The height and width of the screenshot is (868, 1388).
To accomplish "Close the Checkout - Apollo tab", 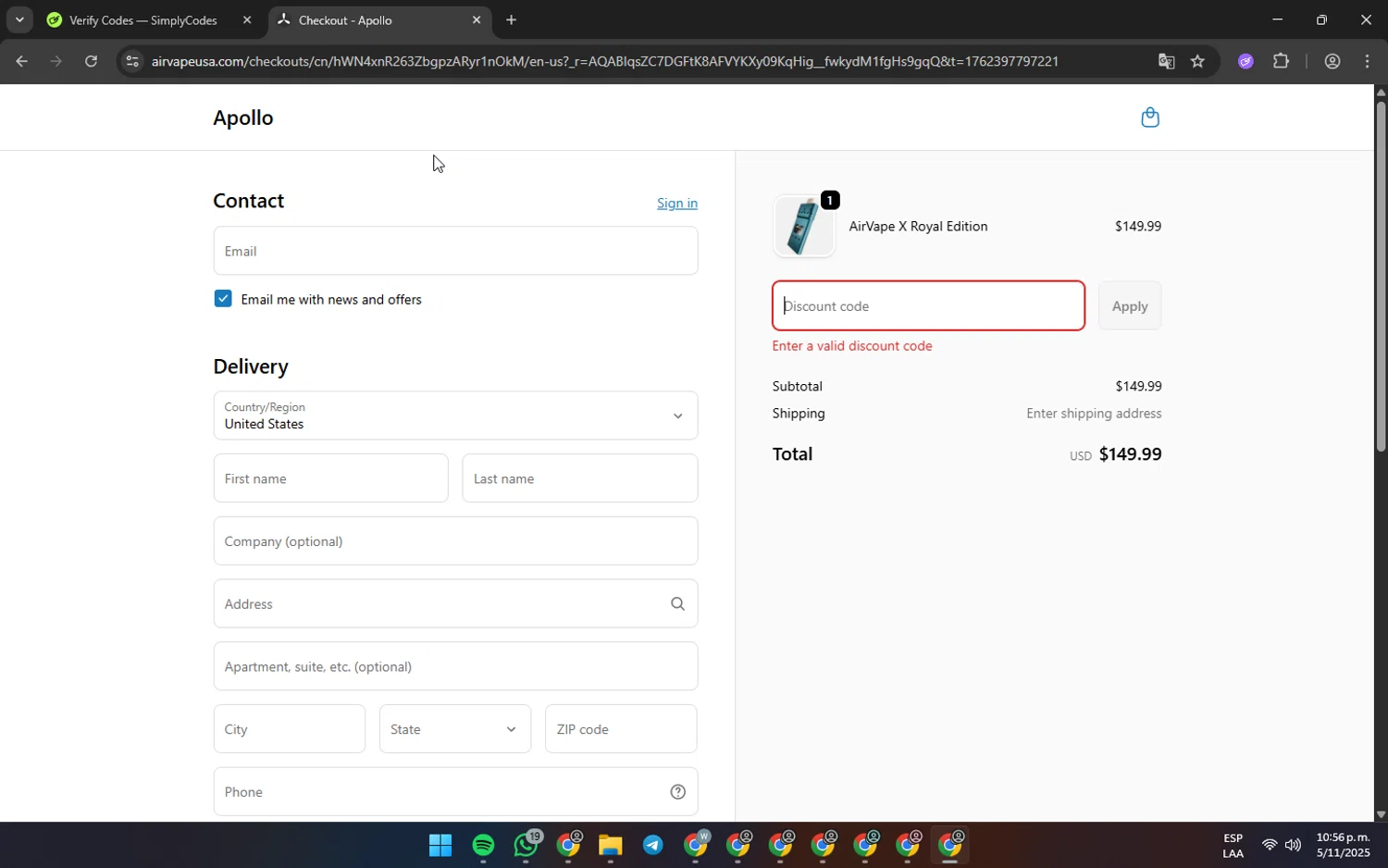I will point(477,19).
